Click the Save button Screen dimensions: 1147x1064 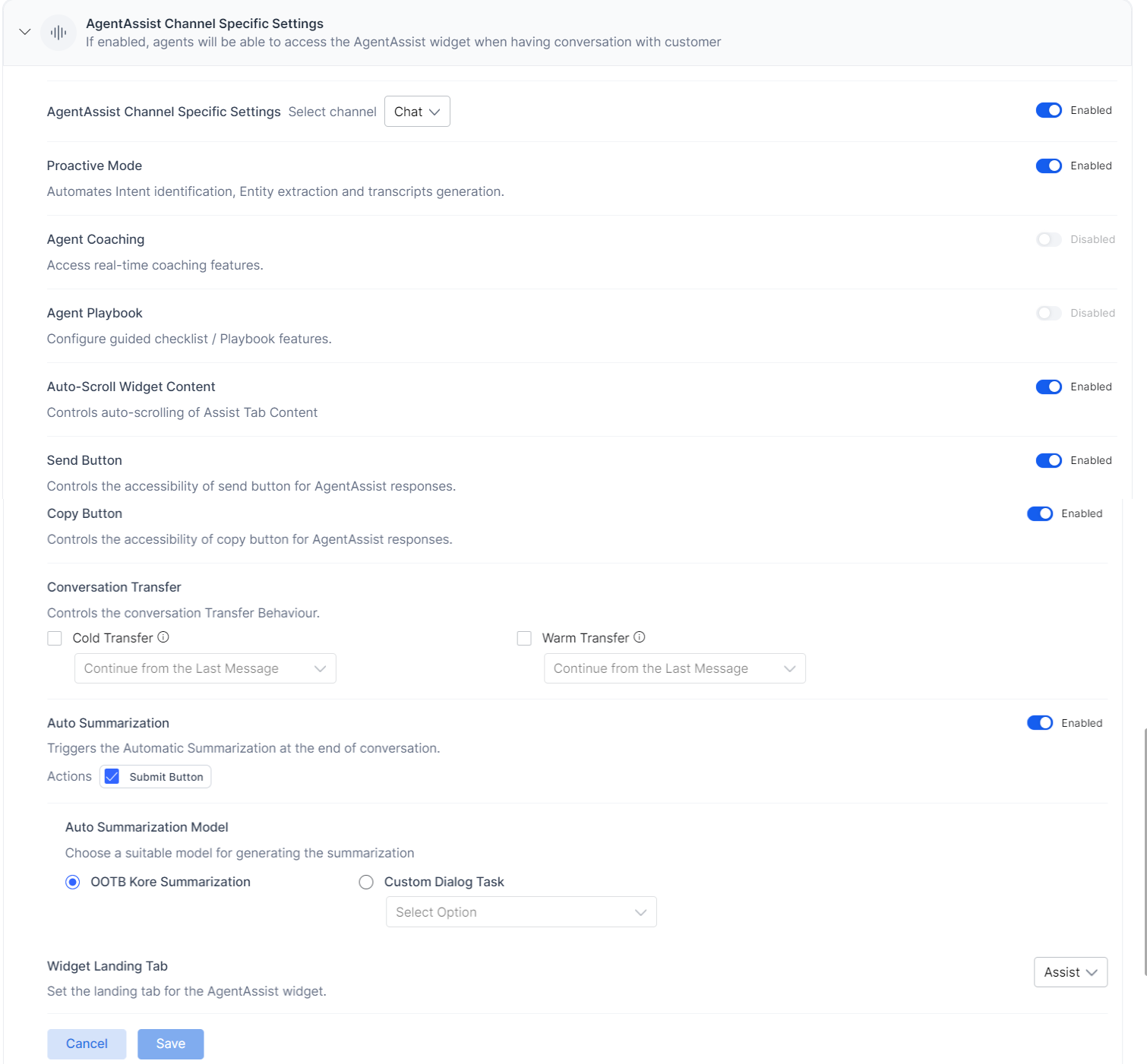tap(170, 1043)
